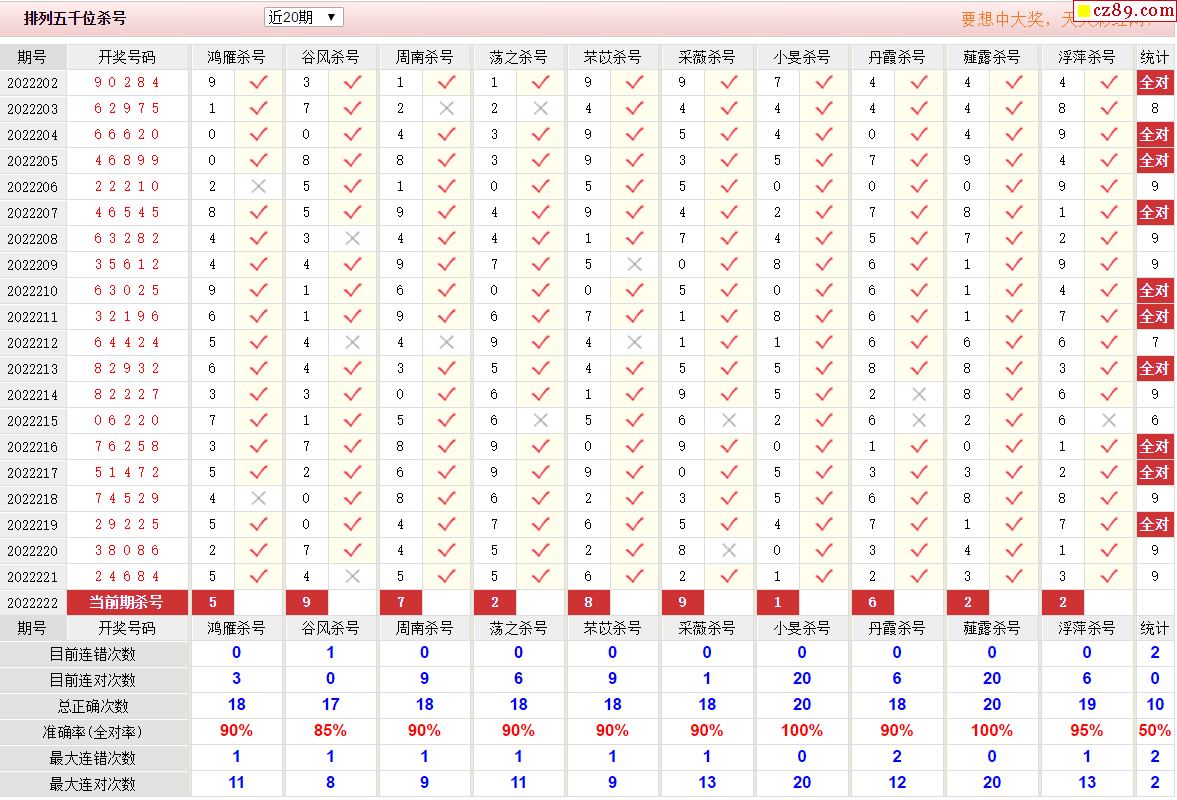Click the gray cross for 荡之 in row 2022215
This screenshot has height=800, width=1177.
tap(540, 420)
